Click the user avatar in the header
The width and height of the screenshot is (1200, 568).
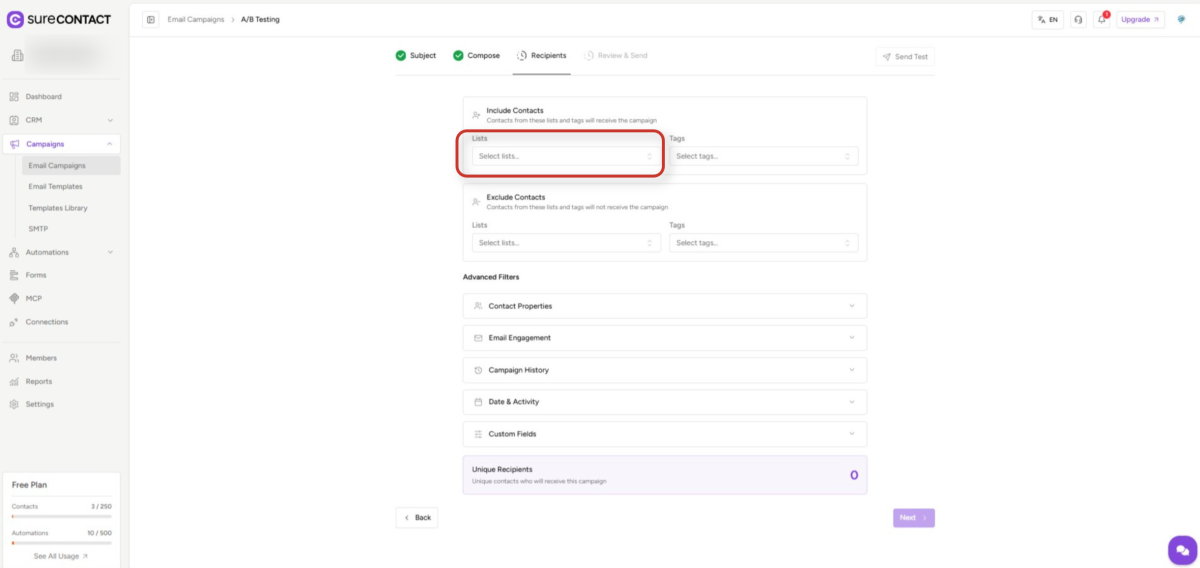point(1181,19)
